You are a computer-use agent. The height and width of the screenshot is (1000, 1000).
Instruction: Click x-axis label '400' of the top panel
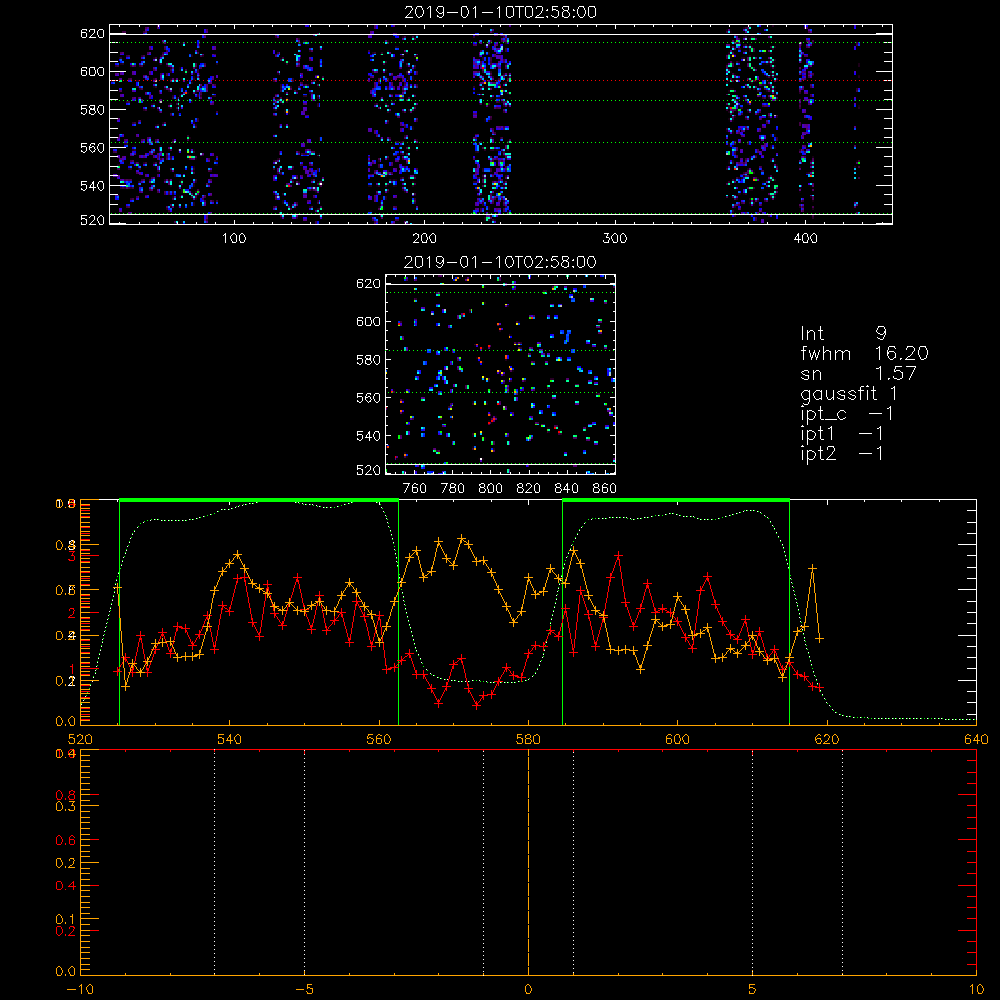[x=805, y=239]
